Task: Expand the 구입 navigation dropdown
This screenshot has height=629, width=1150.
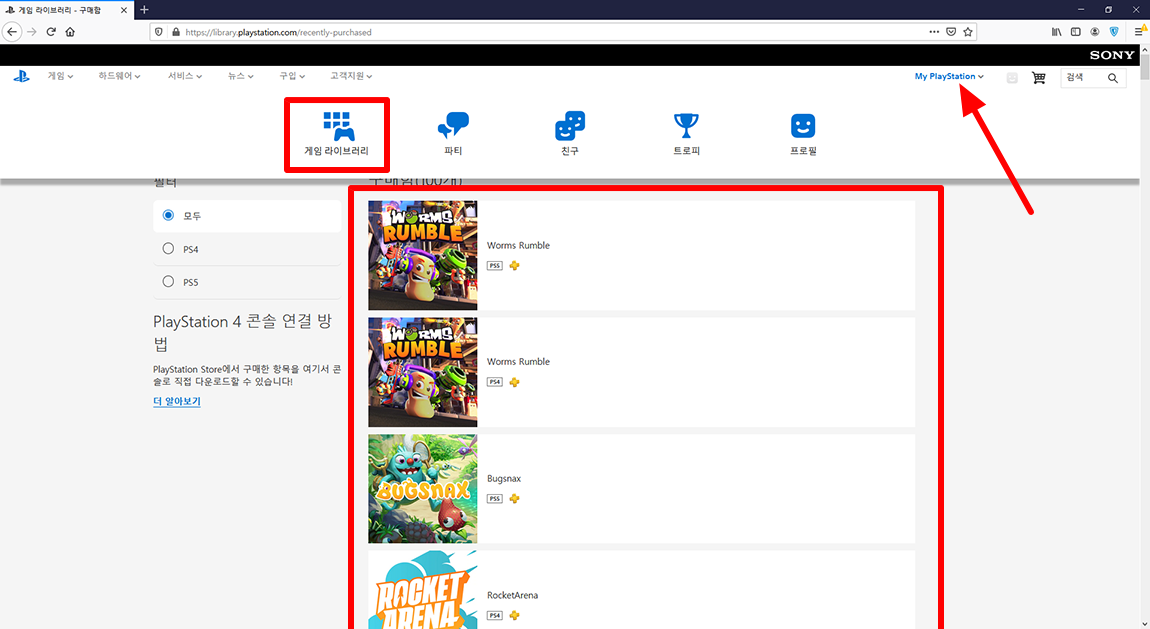Action: 291,76
